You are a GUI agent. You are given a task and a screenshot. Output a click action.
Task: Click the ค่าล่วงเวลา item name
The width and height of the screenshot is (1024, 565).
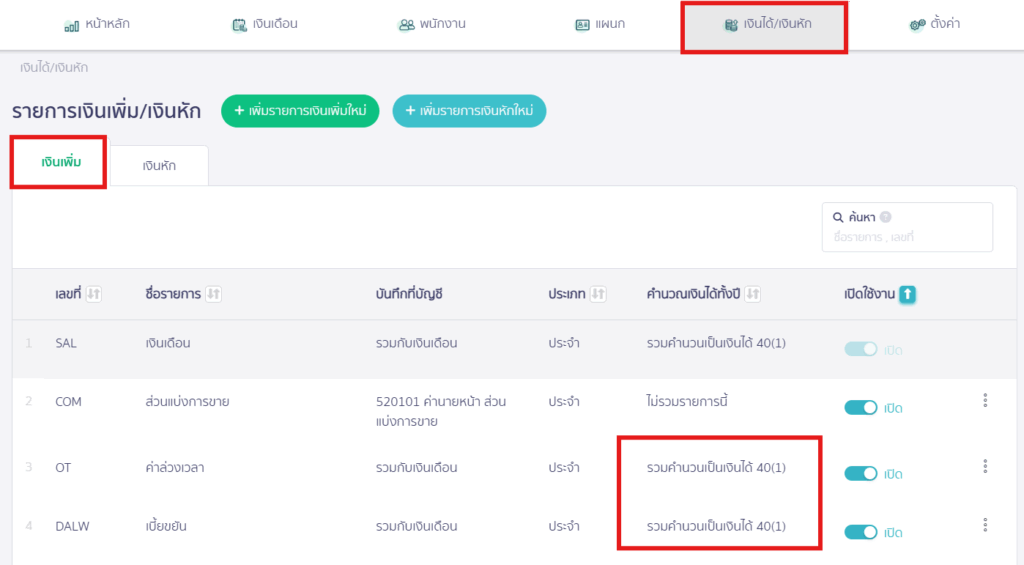click(x=175, y=468)
